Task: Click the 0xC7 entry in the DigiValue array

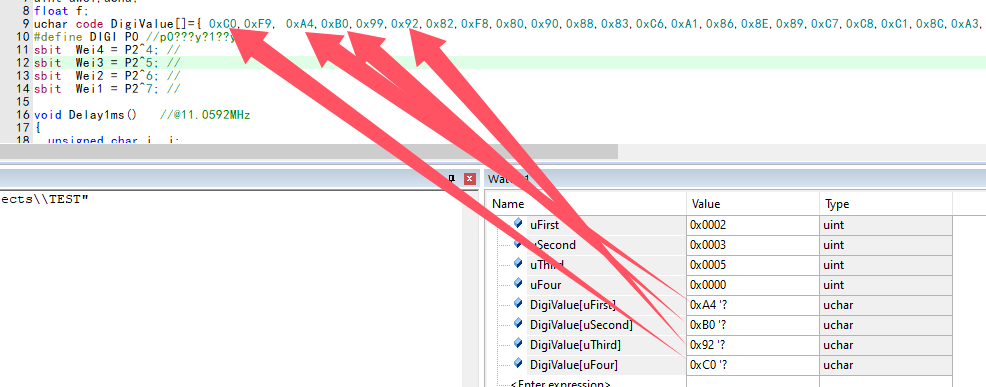Action: point(824,24)
